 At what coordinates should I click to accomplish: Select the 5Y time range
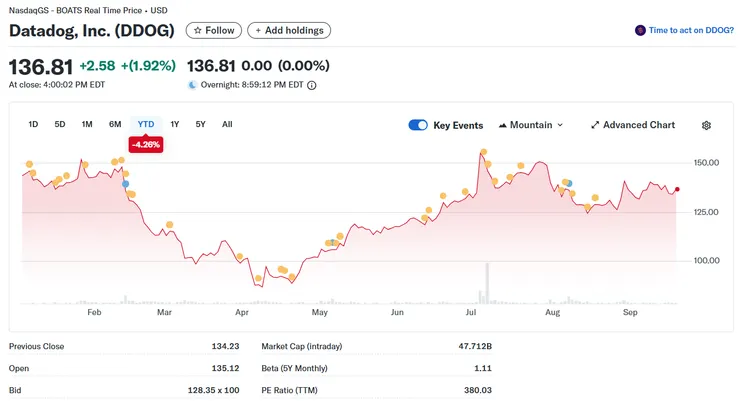(200, 124)
